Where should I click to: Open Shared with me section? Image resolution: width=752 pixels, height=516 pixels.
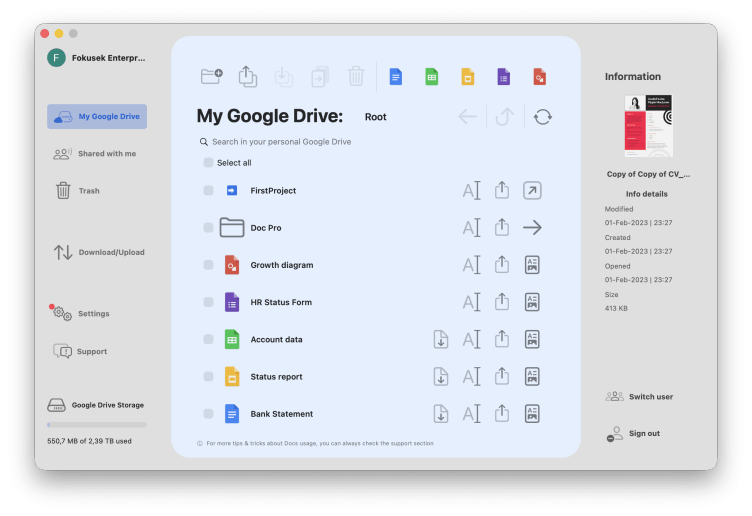(x=95, y=153)
